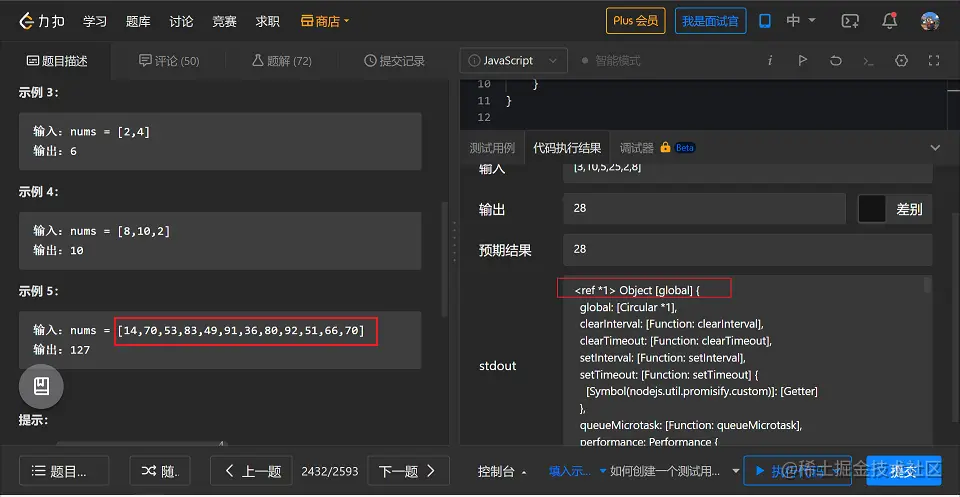Open the mobile phone app icon
This screenshot has height=497, width=960.
click(765, 21)
